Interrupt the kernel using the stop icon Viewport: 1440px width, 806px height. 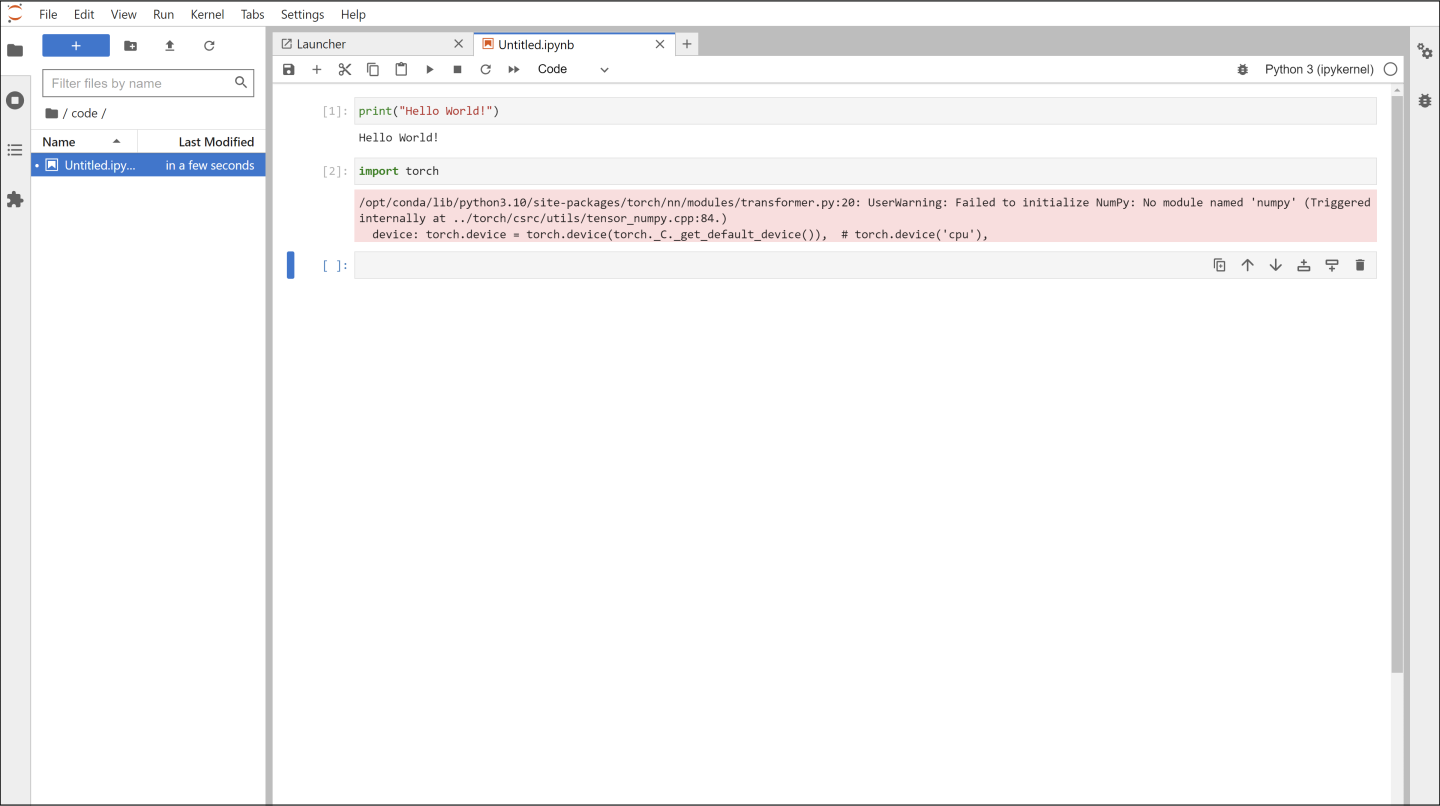pyautogui.click(x=457, y=69)
